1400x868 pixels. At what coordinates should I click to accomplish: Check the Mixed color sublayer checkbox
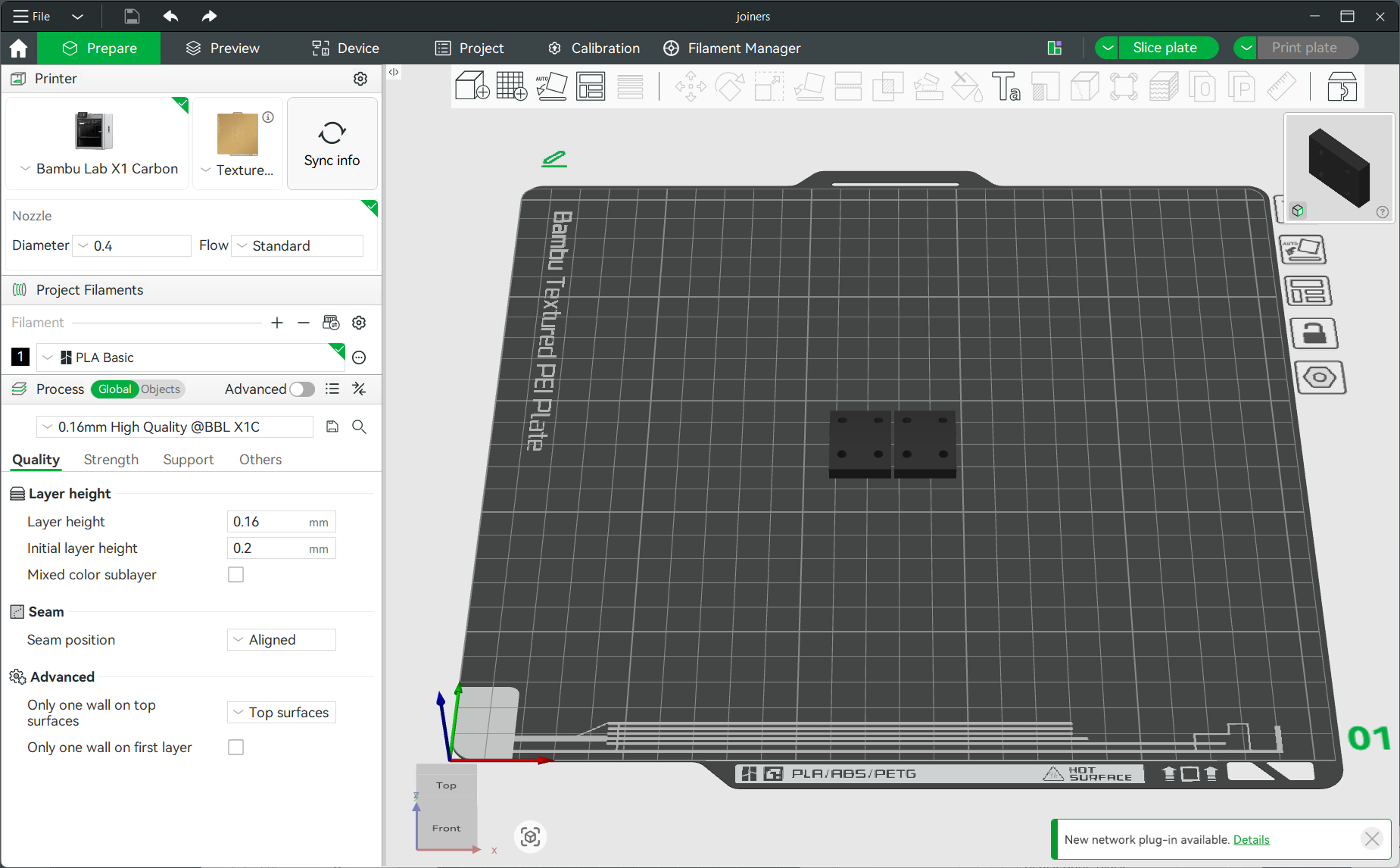(x=236, y=575)
